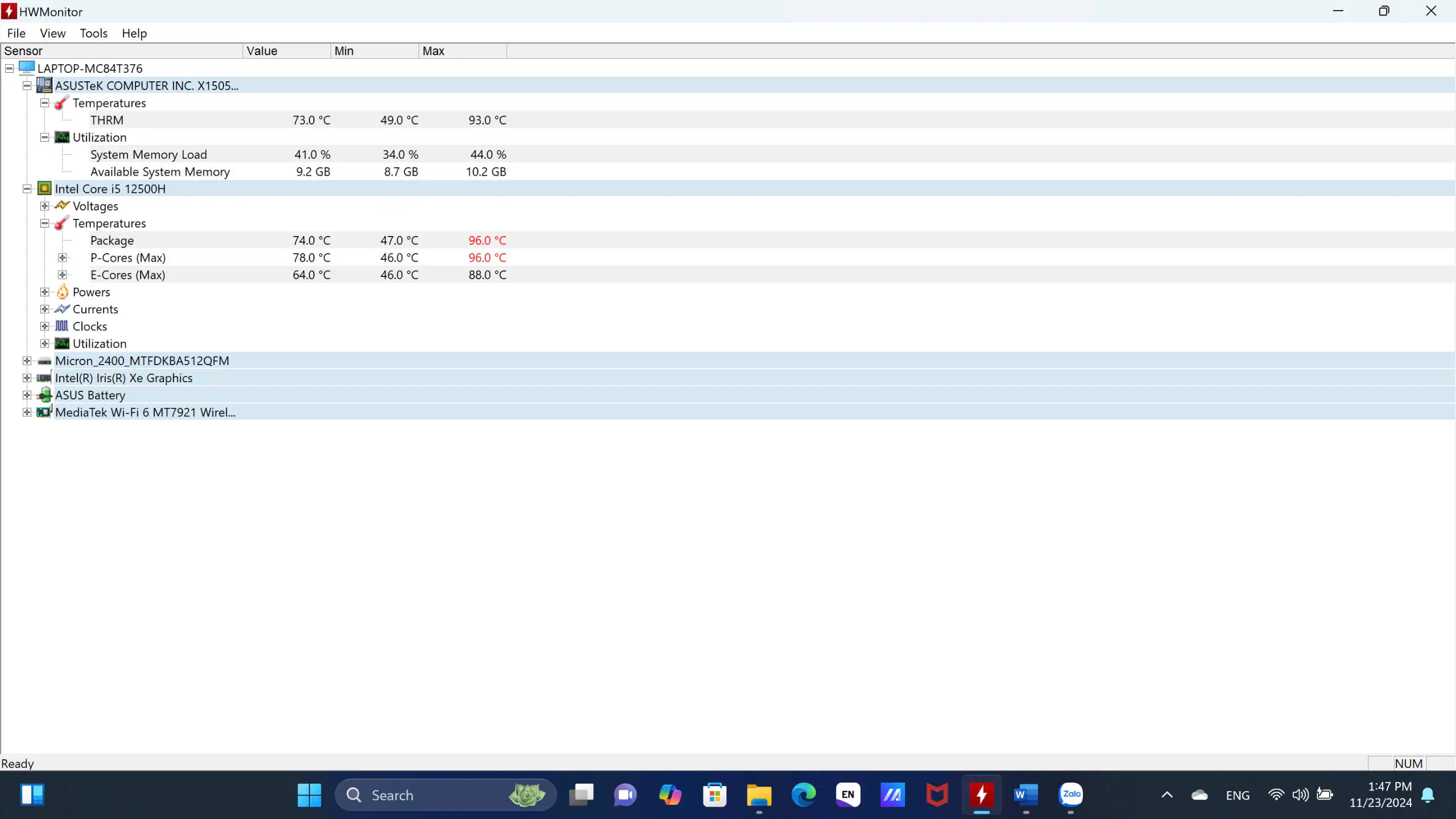Expand Intel Iris Xe Graphics node
This screenshot has height=819, width=1456.
27,378
